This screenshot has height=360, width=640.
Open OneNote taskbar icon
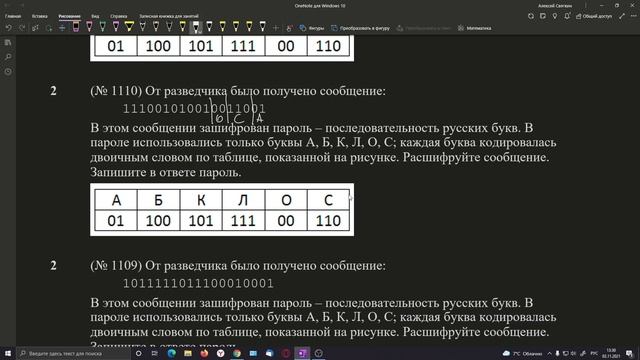click(x=302, y=353)
